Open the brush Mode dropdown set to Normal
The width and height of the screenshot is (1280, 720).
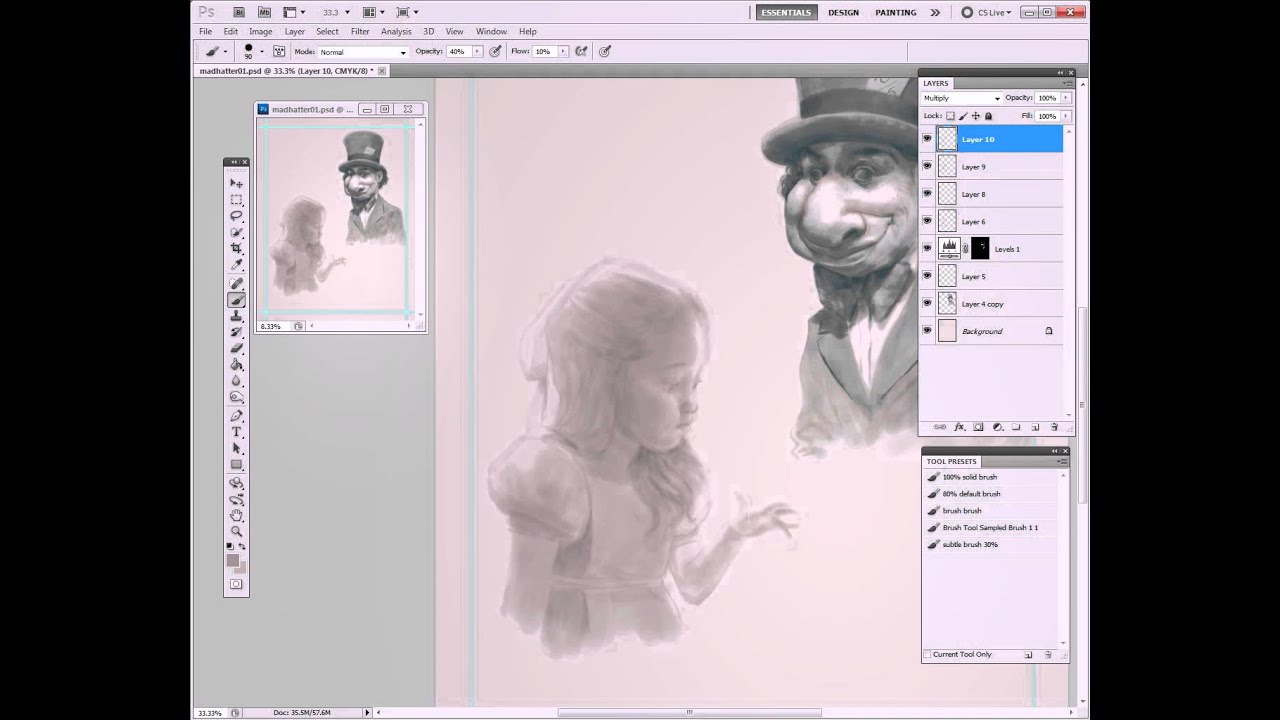(x=362, y=52)
